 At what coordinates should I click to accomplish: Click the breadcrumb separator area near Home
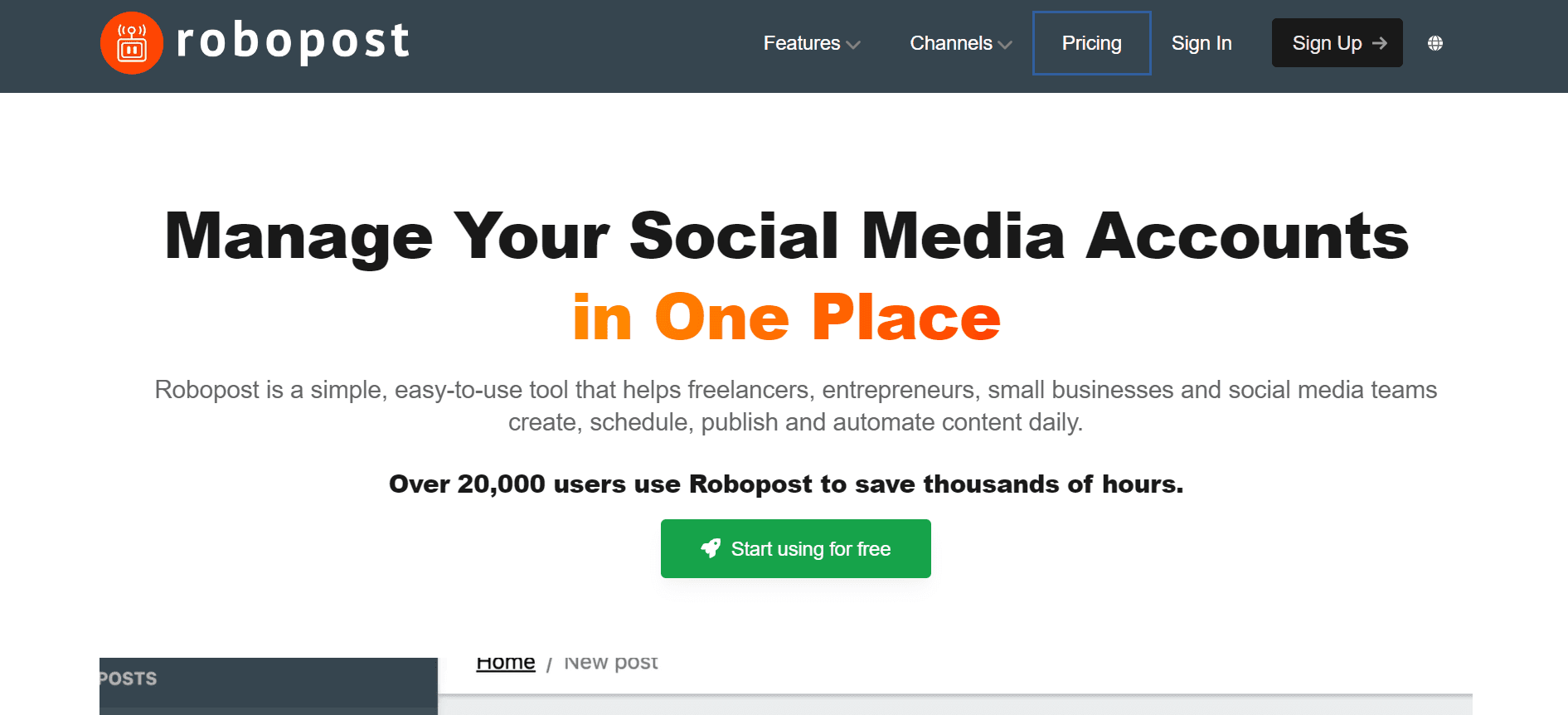click(549, 662)
